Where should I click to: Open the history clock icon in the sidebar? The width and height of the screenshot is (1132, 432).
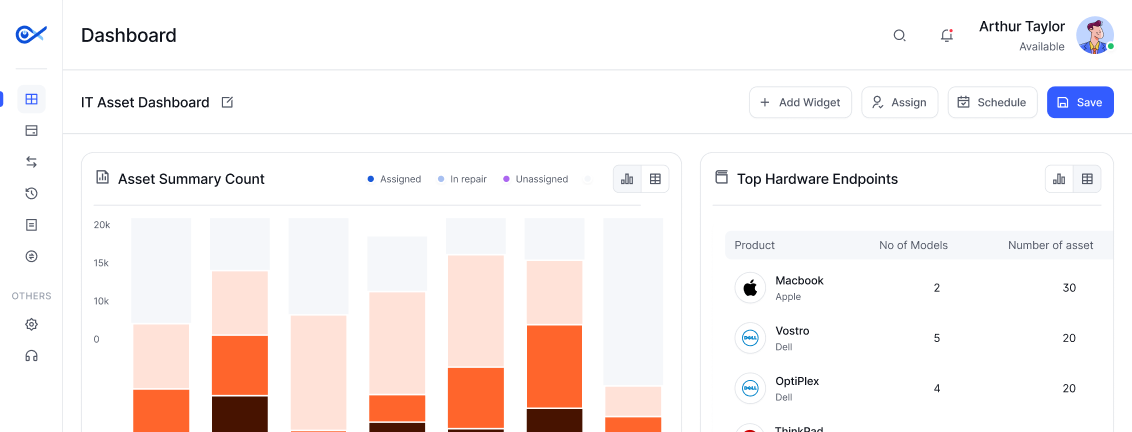[31, 193]
